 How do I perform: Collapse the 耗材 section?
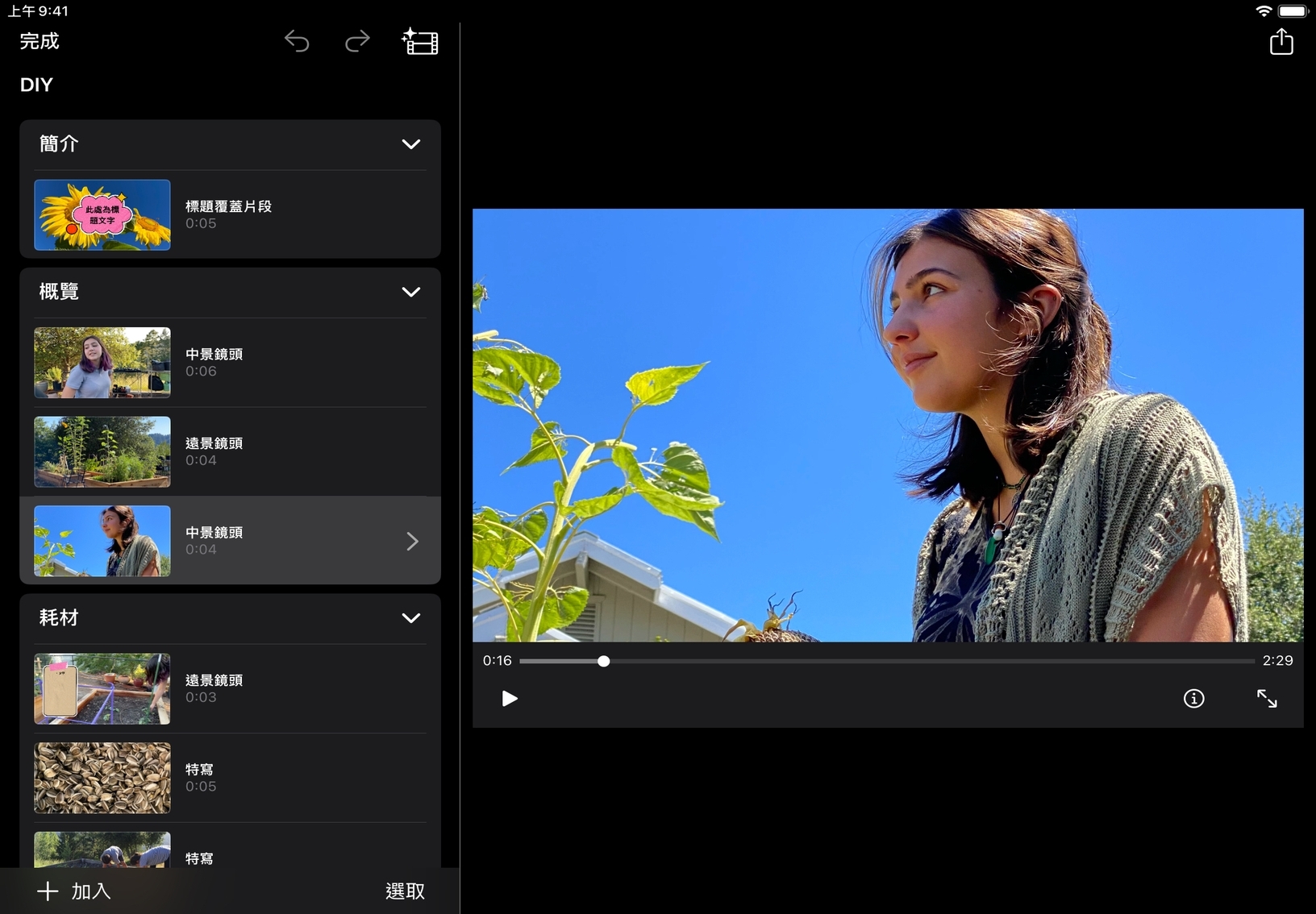(x=410, y=618)
